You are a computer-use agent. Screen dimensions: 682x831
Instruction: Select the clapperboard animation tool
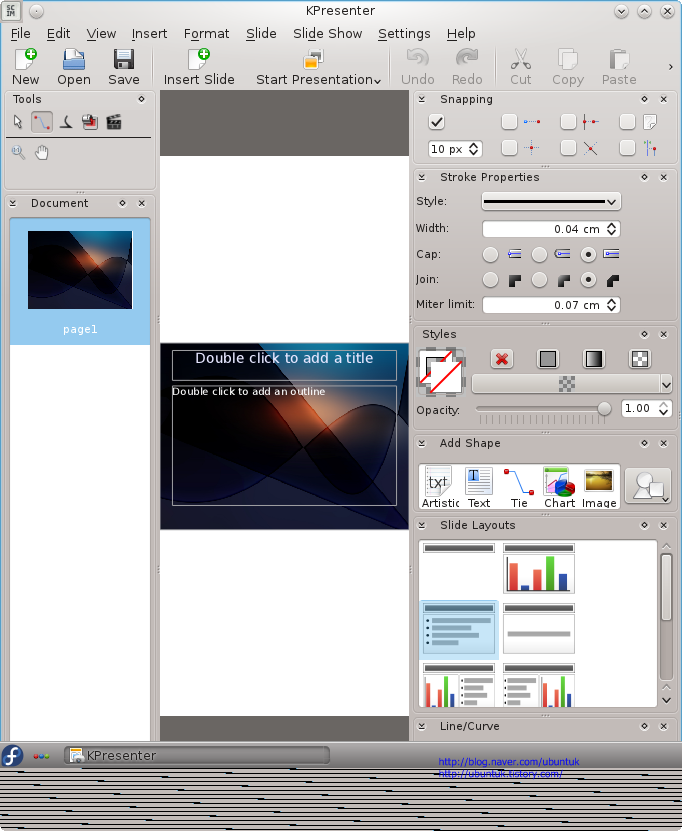pyautogui.click(x=114, y=122)
